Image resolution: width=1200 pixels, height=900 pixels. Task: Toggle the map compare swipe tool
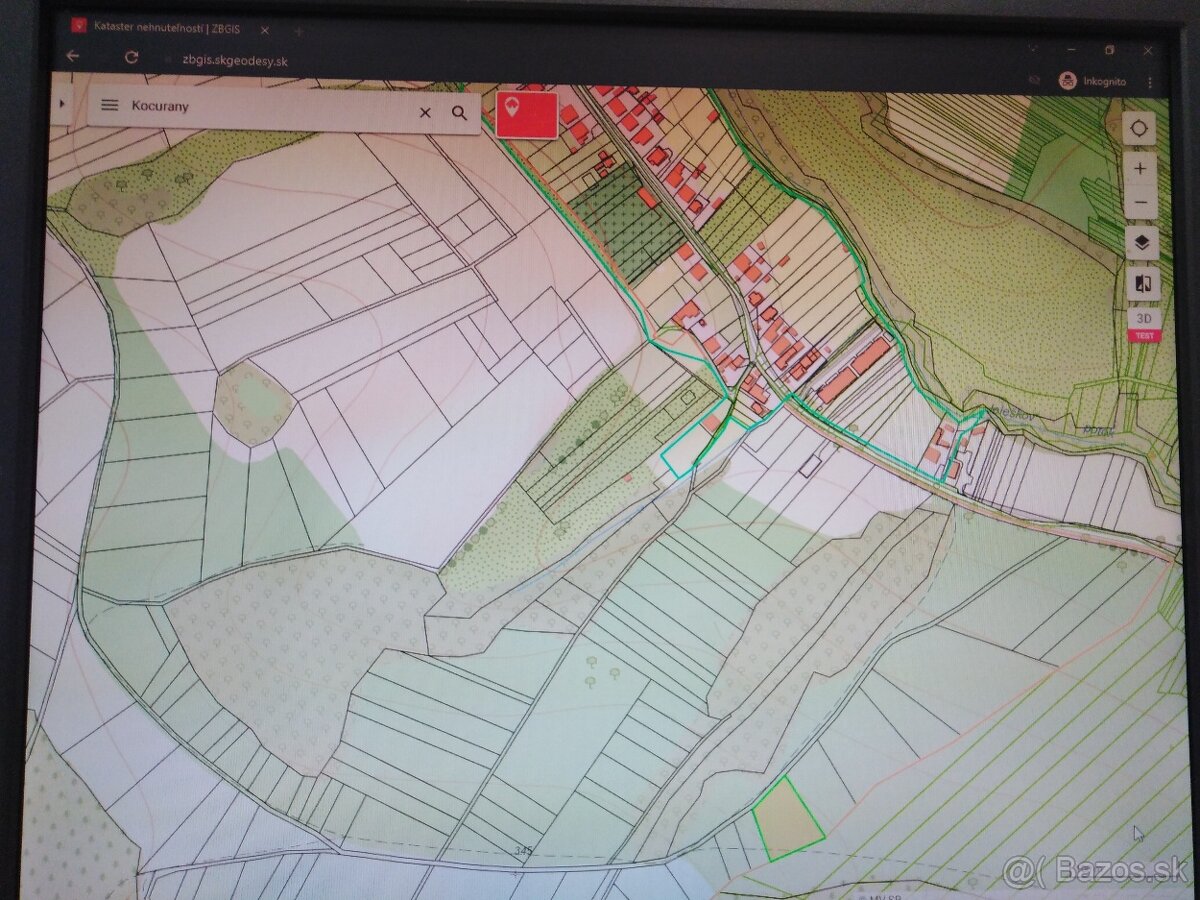pos(1143,283)
